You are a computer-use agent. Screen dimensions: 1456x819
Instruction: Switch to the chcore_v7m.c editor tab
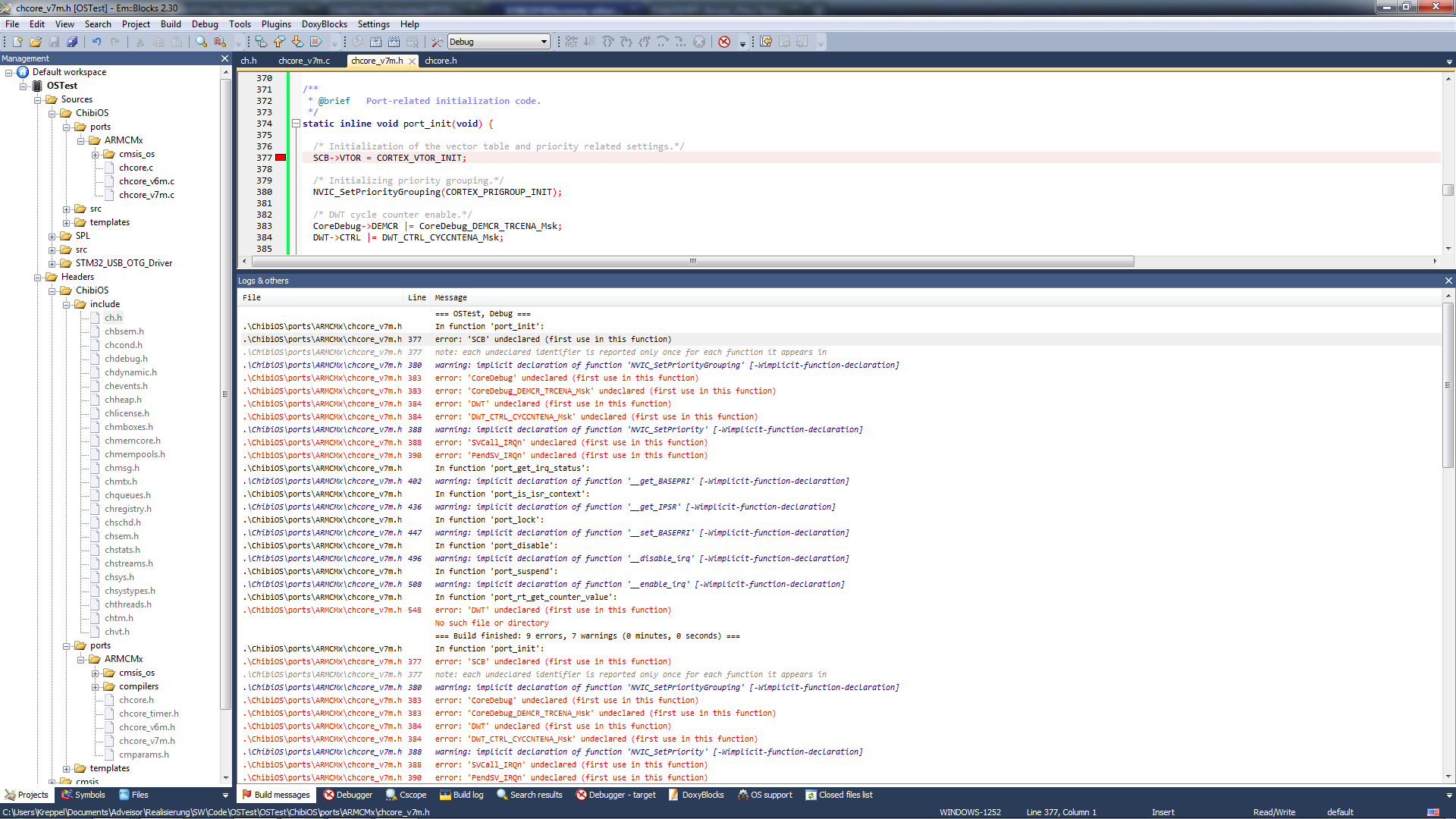[x=304, y=61]
